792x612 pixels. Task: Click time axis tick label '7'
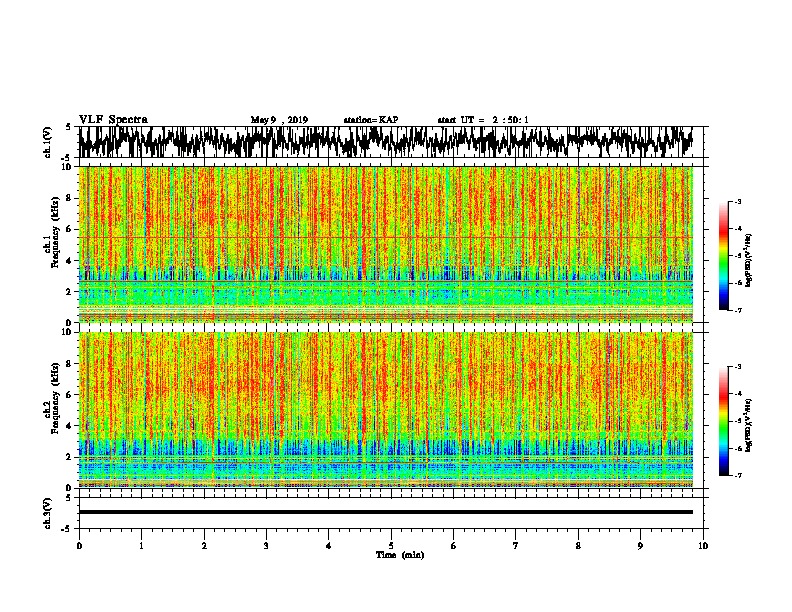tap(516, 545)
